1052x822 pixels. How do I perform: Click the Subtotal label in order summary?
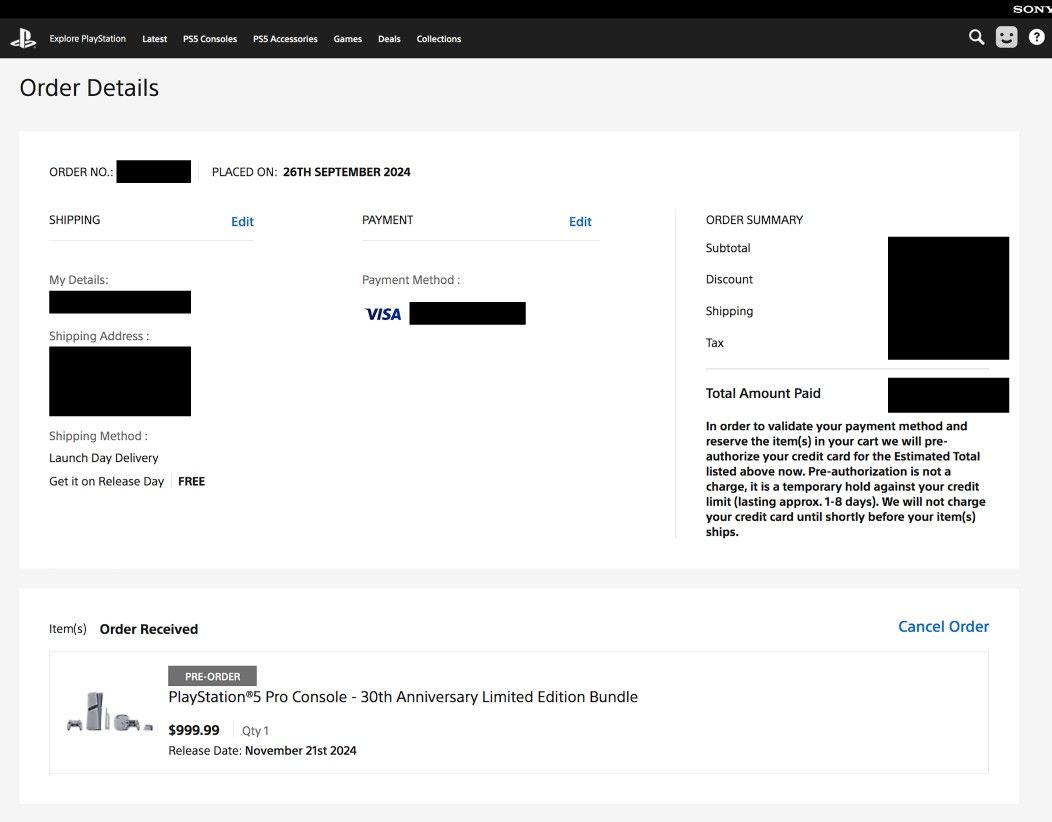tap(728, 248)
